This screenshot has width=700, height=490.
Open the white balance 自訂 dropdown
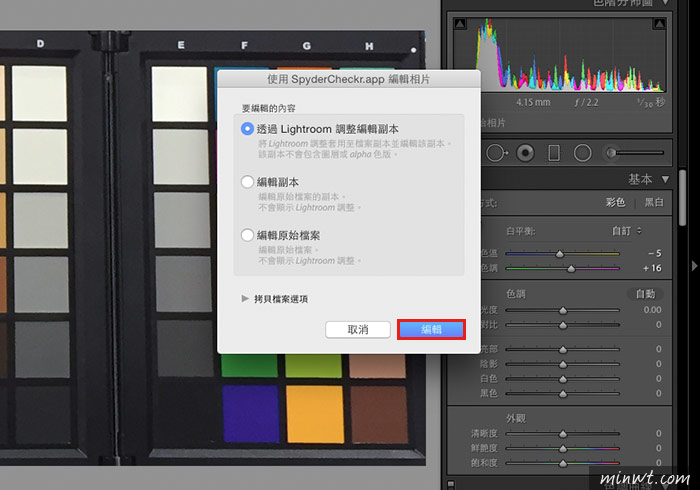tap(626, 231)
